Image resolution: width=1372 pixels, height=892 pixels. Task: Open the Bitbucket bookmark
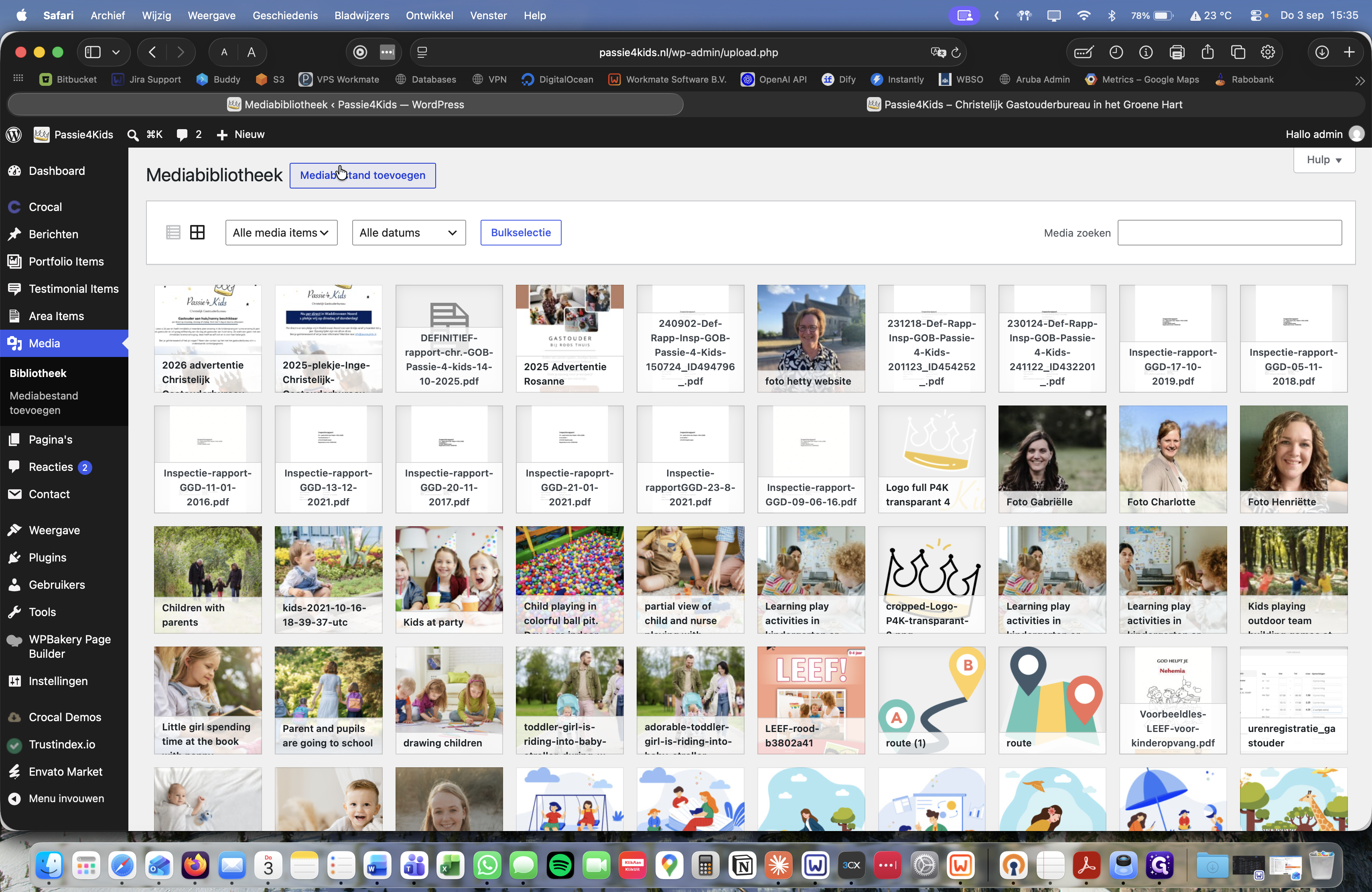(68, 79)
